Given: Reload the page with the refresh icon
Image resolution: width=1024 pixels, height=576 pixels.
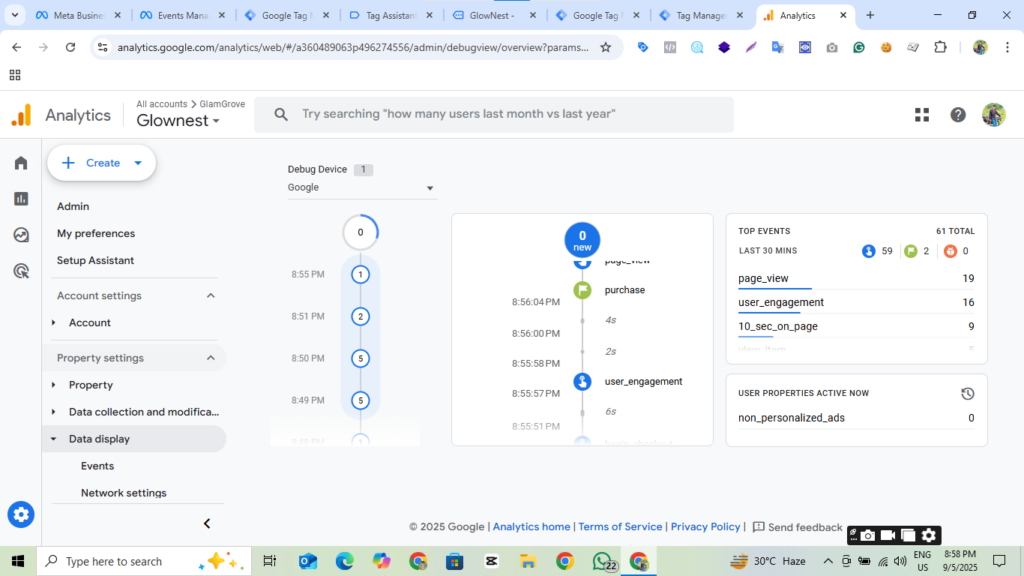Looking at the screenshot, I should 71,47.
